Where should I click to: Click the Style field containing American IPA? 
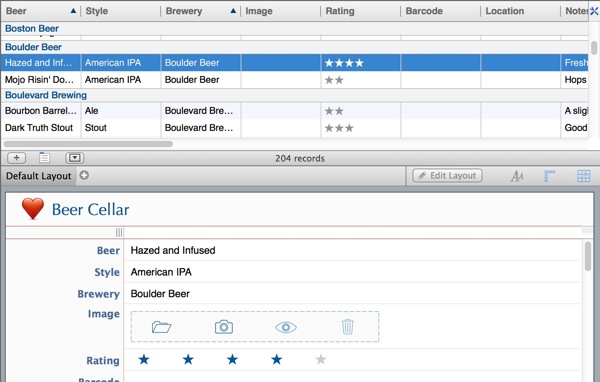pos(352,272)
